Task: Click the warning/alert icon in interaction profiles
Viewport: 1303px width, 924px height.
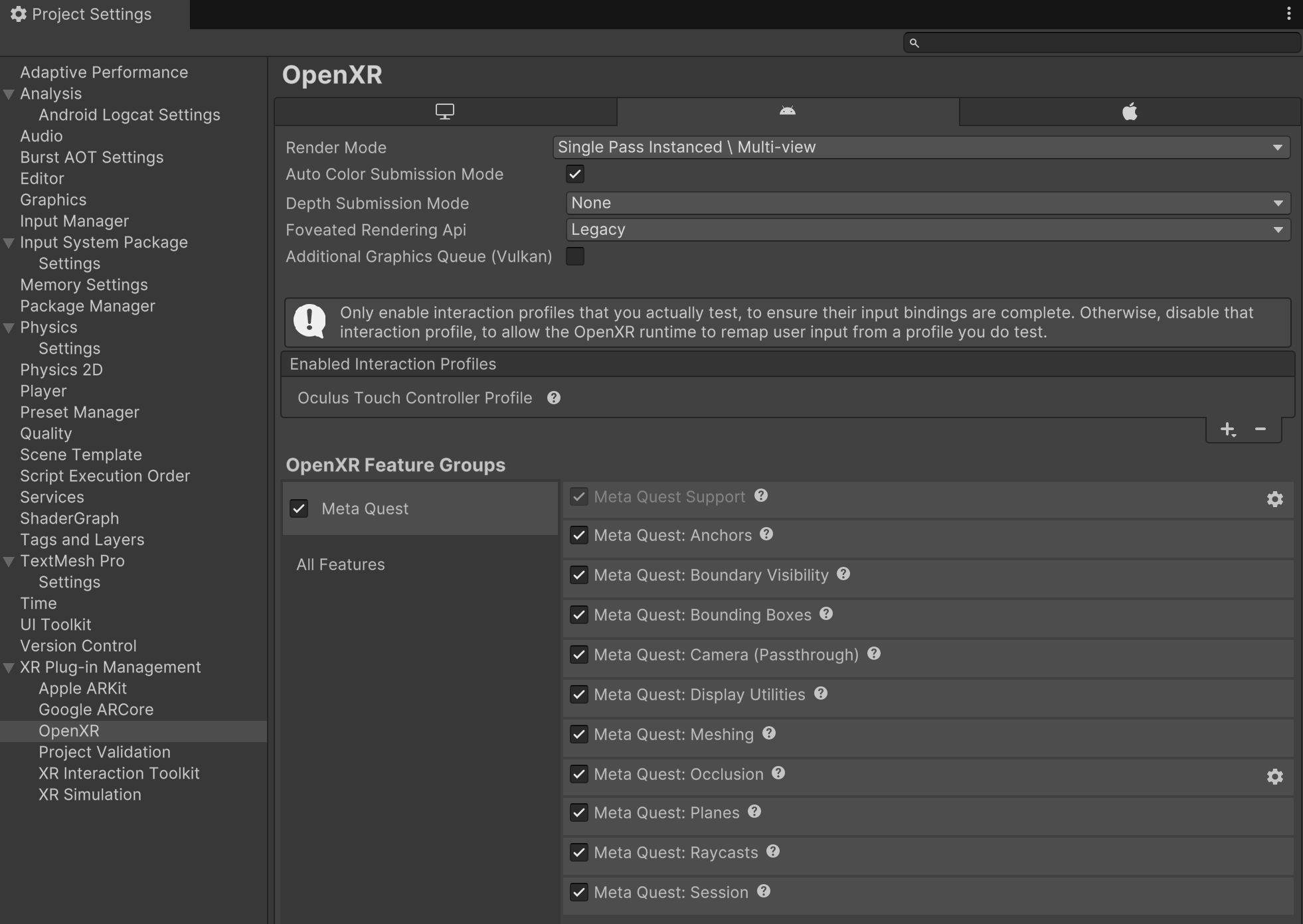Action: [310, 321]
